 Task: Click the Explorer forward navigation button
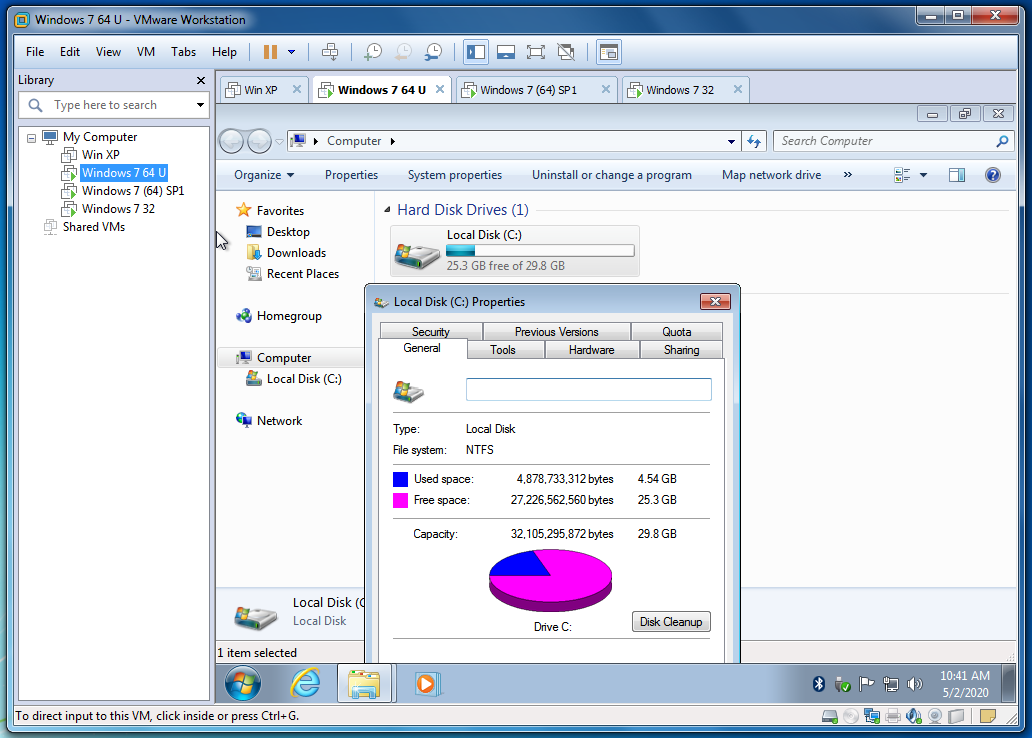259,141
